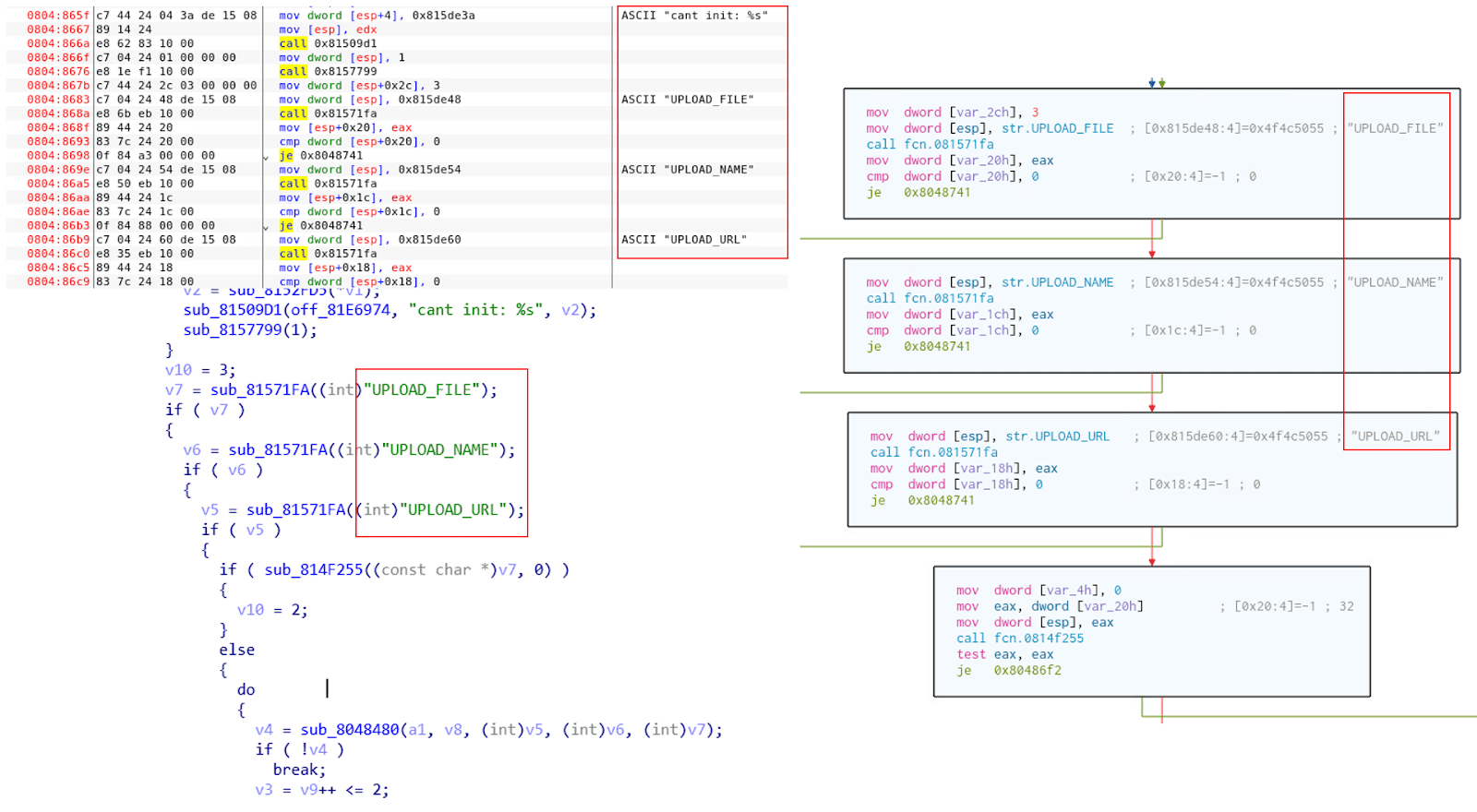The width and height of the screenshot is (1477, 812).
Task: Click the quoted "UPLOAD_URL" comment in graph view
Action: coord(1395,436)
